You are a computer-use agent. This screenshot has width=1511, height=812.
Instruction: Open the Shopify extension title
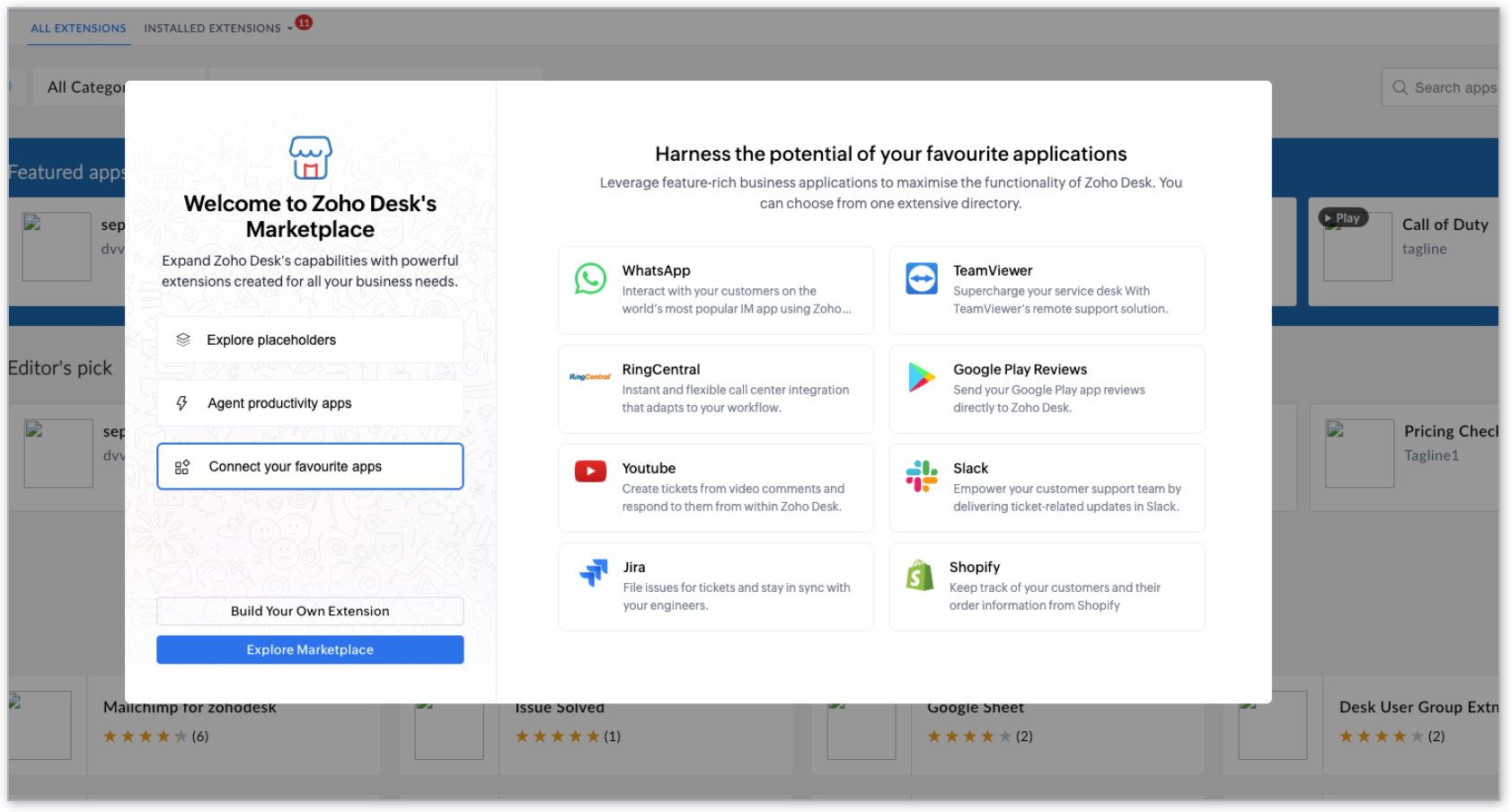tap(975, 567)
